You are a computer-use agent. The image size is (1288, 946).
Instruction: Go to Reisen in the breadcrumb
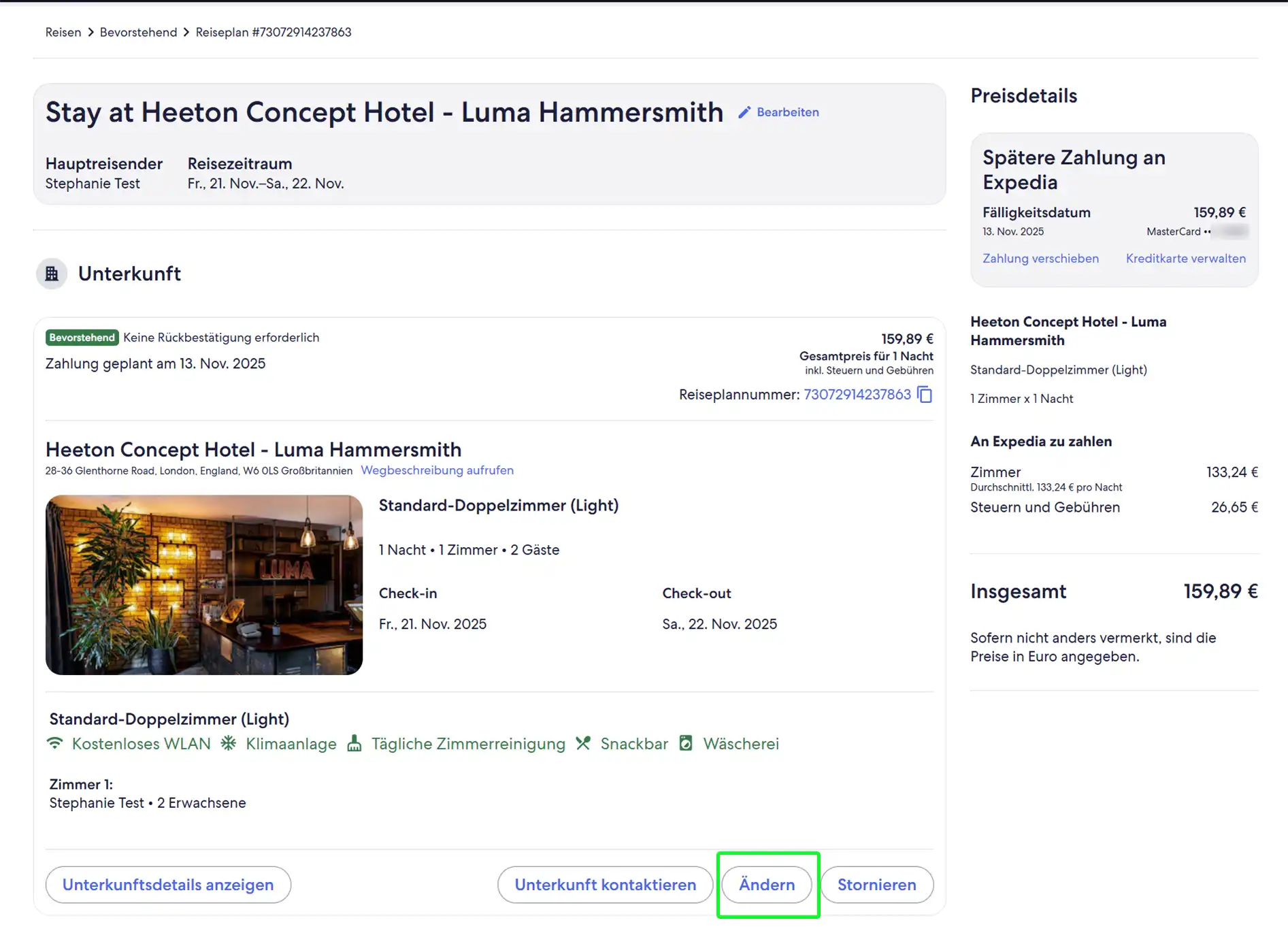pyautogui.click(x=63, y=33)
